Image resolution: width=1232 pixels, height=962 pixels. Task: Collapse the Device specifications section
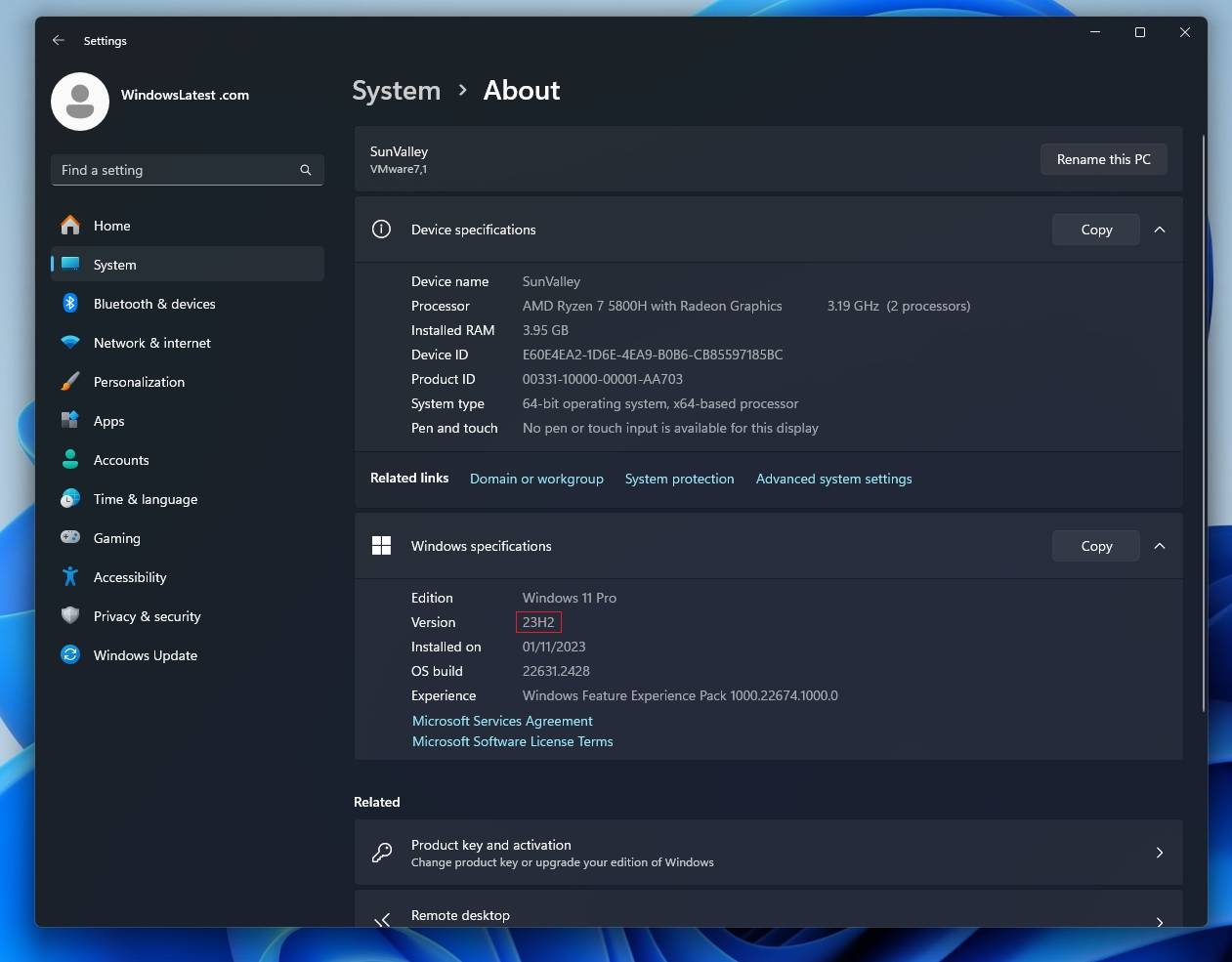(x=1160, y=230)
